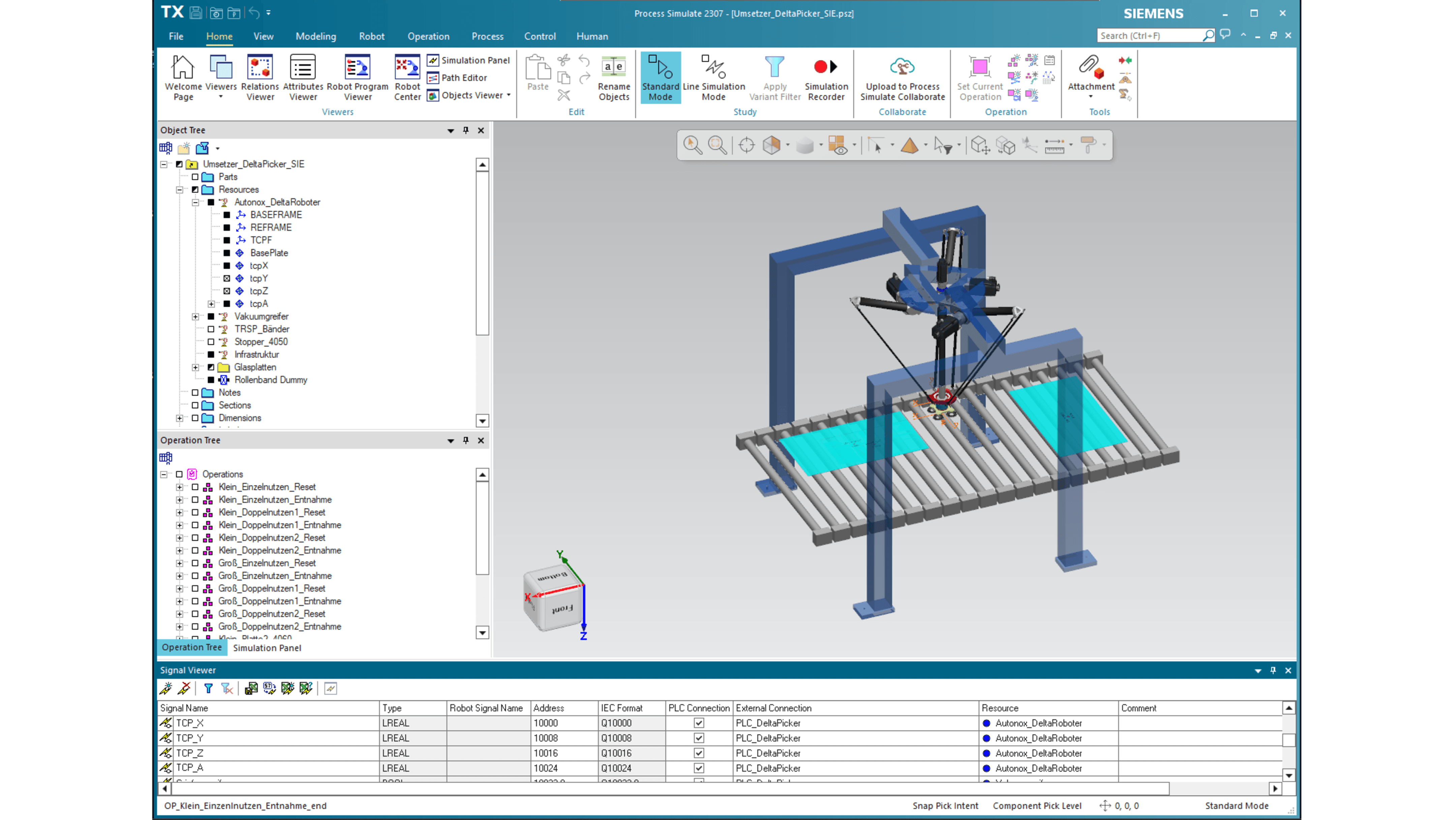
Task: Open the Robot Program Viewer
Action: (x=357, y=78)
